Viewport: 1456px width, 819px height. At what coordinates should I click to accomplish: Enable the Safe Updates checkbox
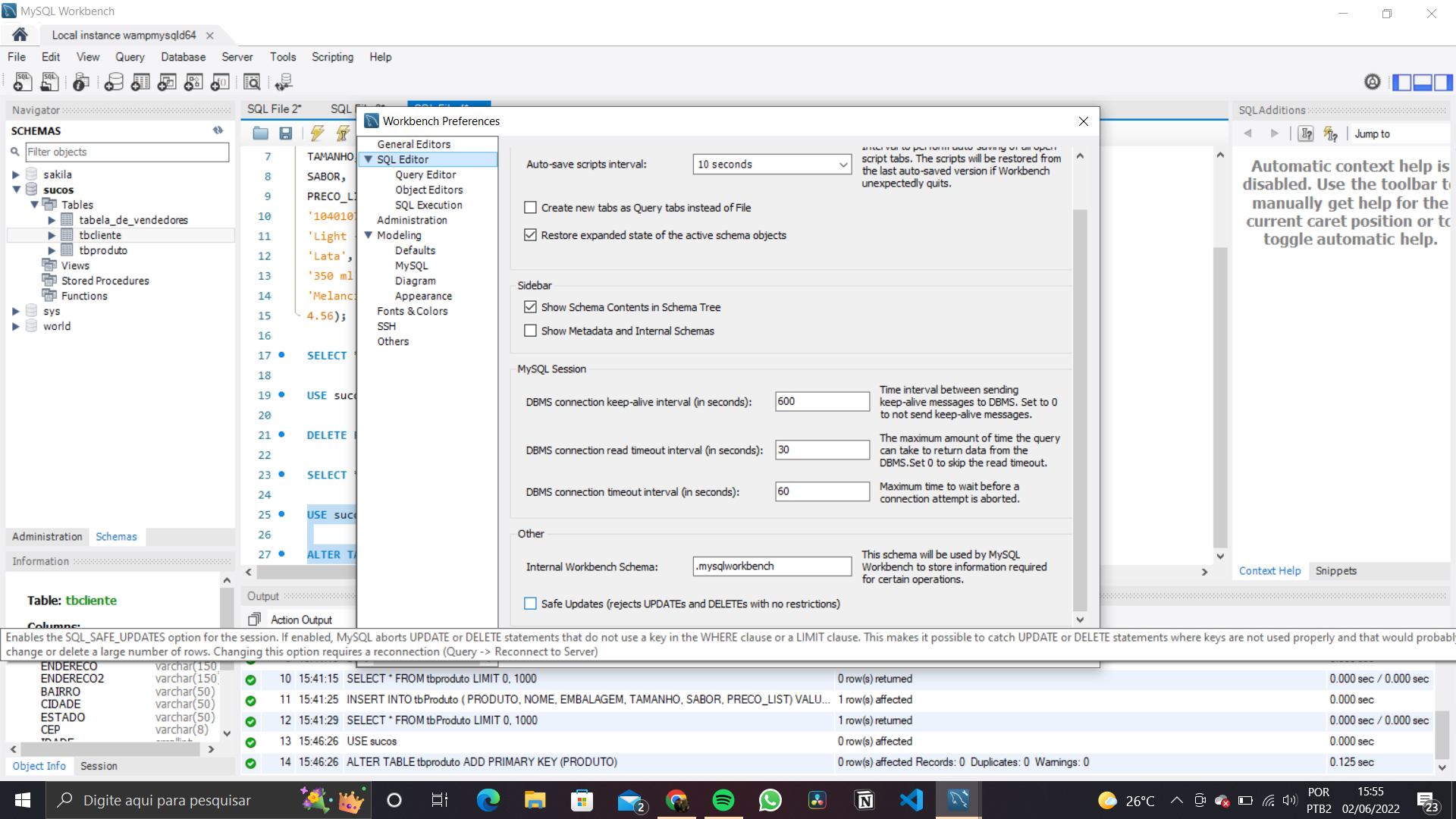pyautogui.click(x=530, y=604)
